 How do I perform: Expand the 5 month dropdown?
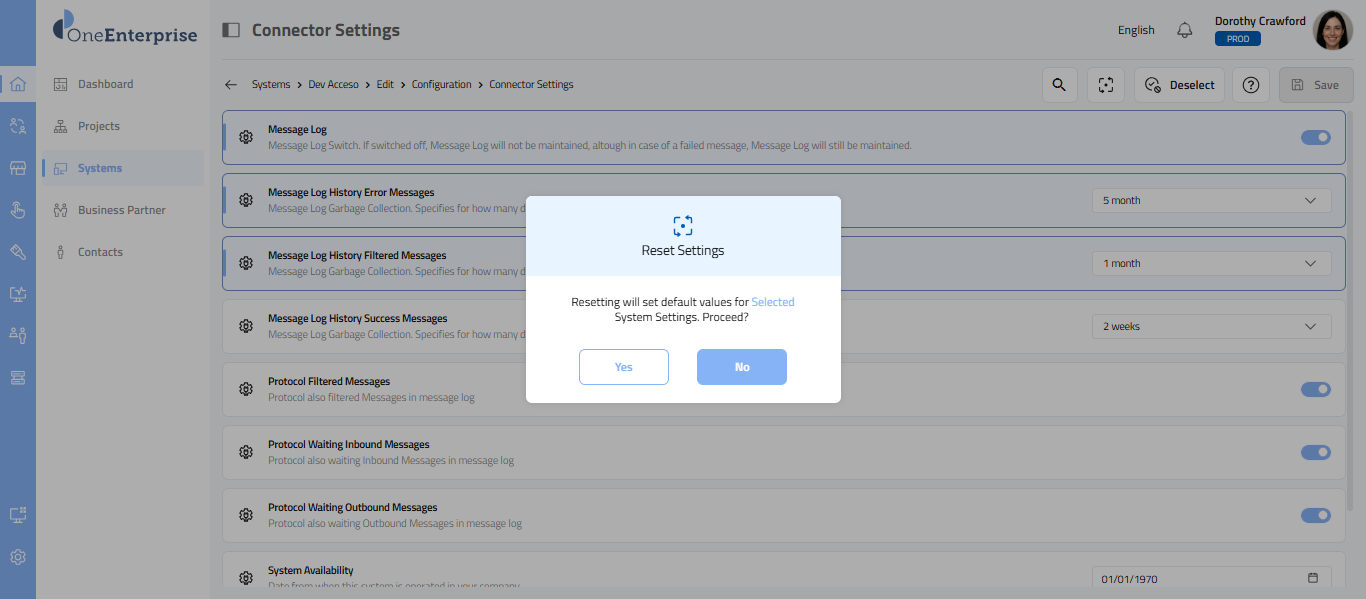1211,200
